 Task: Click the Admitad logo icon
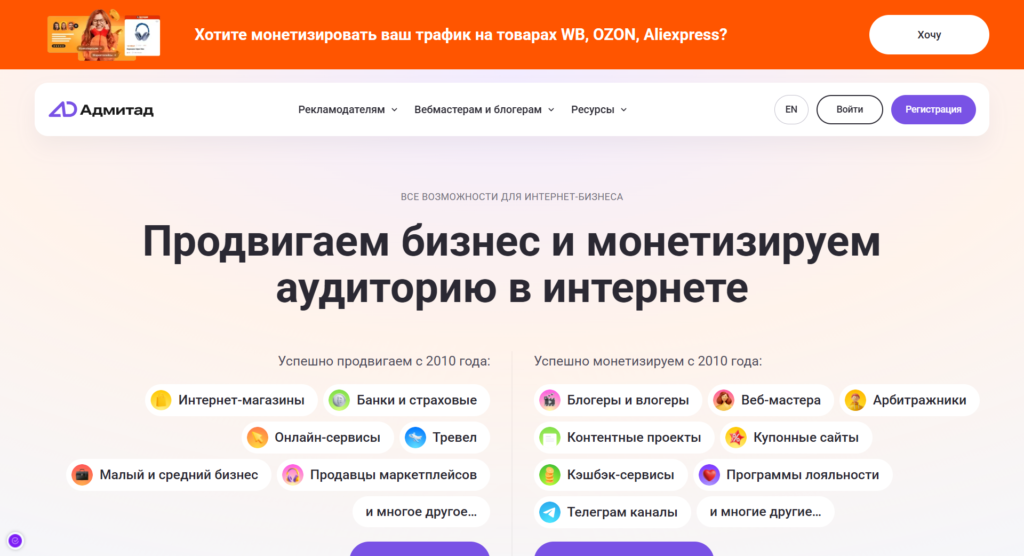coord(63,109)
